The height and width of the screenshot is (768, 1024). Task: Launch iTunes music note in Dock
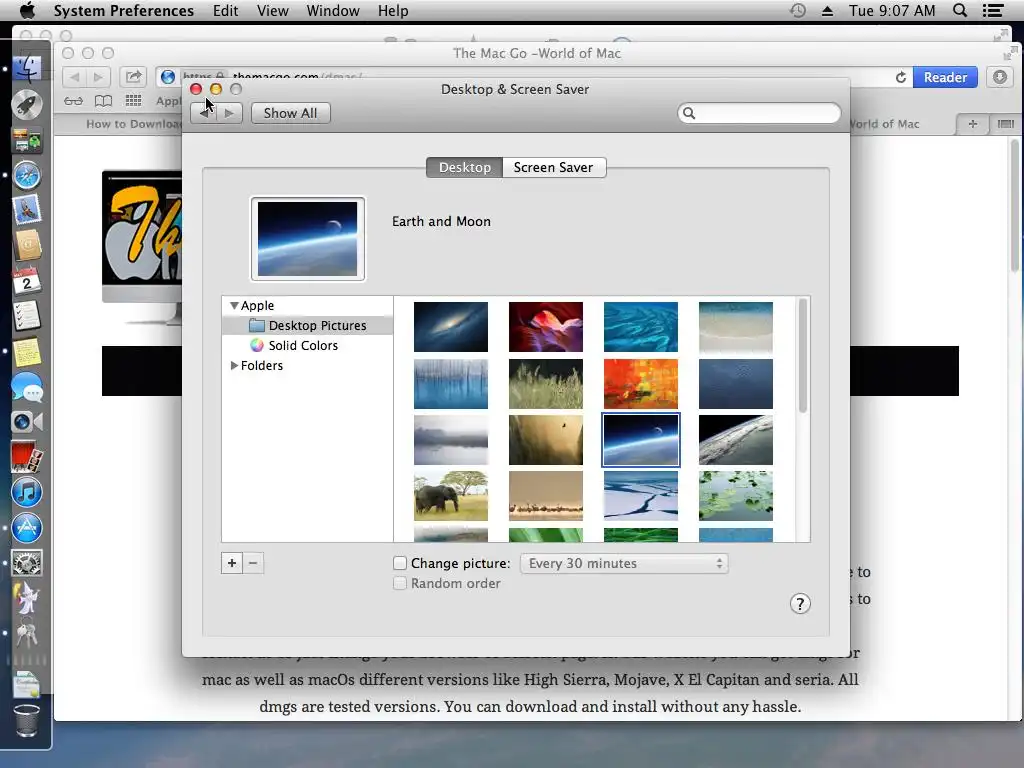[27, 492]
